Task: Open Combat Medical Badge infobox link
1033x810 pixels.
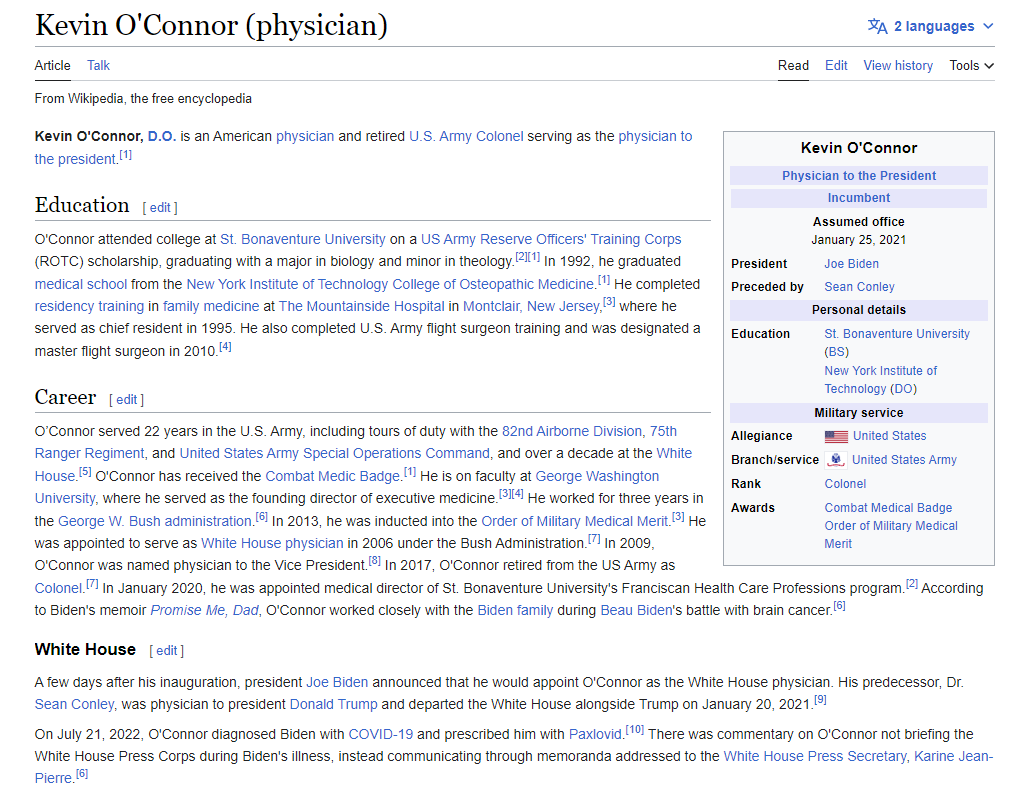Action: [888, 508]
